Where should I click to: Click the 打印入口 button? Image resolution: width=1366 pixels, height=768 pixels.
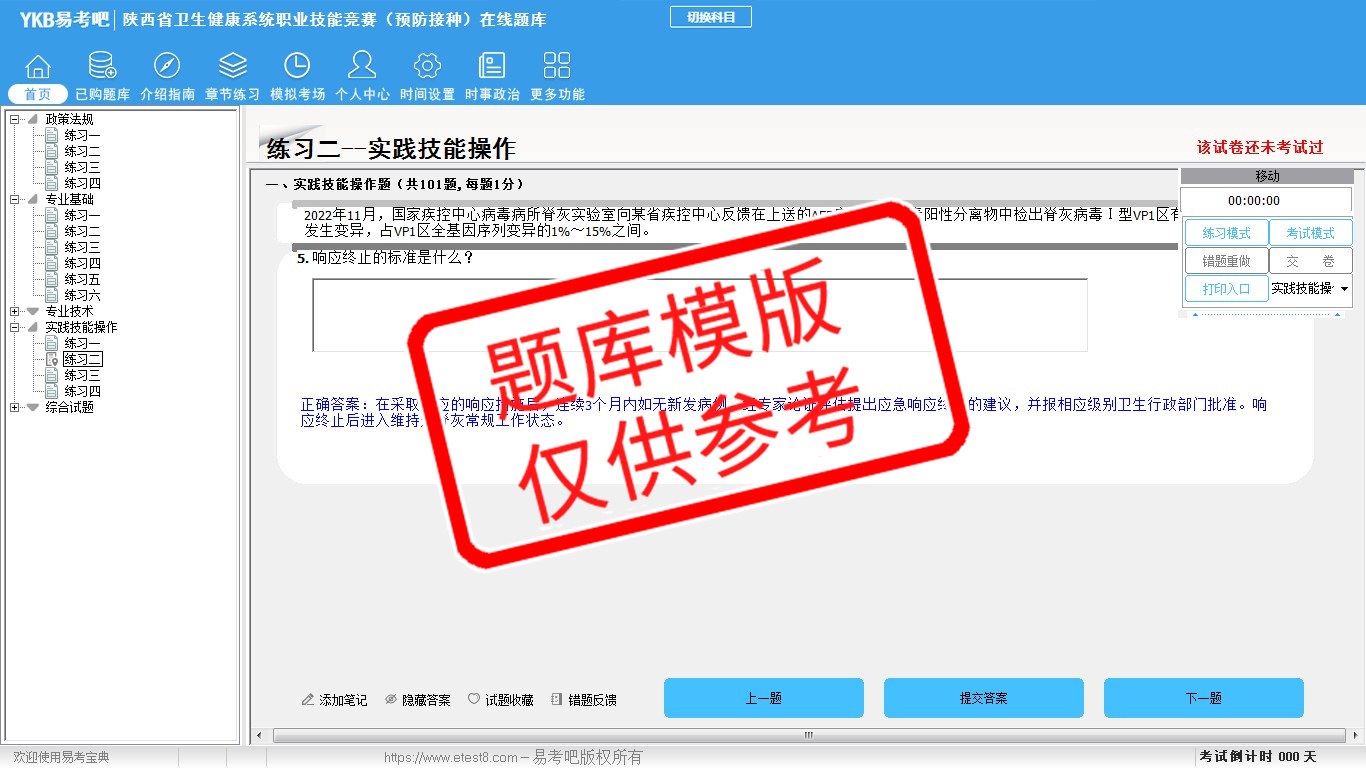point(1226,289)
